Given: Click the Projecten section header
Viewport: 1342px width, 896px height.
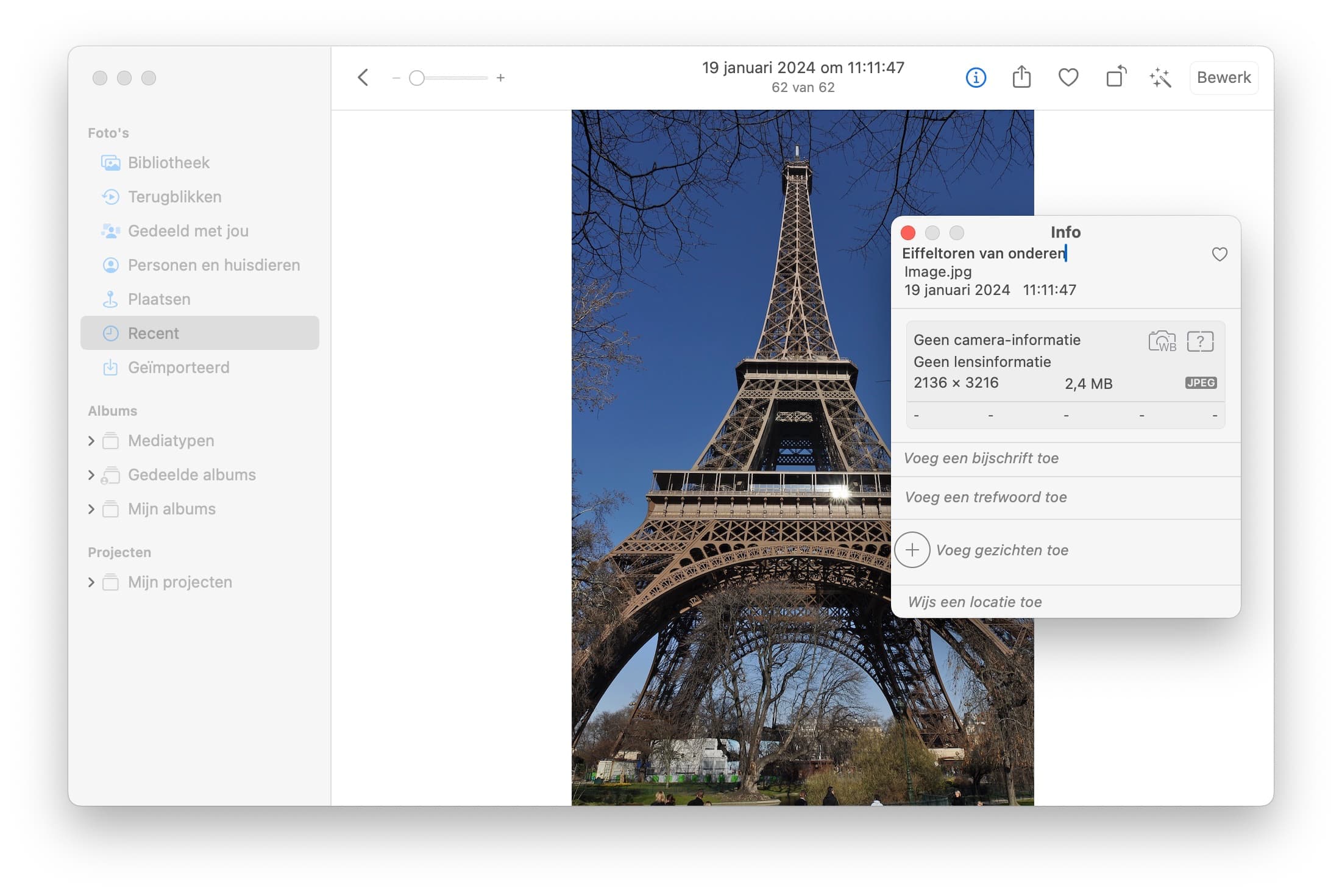Looking at the screenshot, I should click(x=119, y=552).
